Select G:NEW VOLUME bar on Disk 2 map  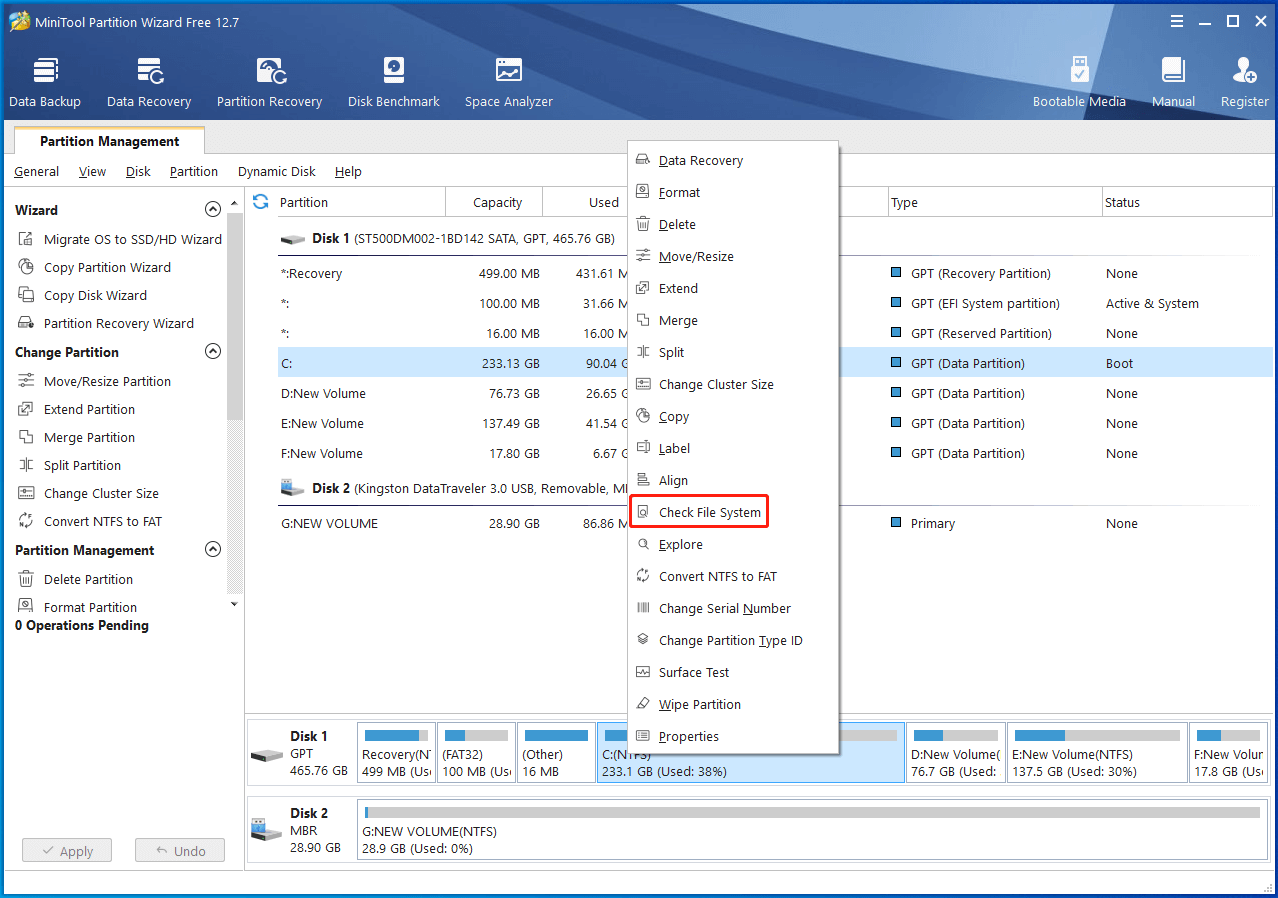pos(811,830)
